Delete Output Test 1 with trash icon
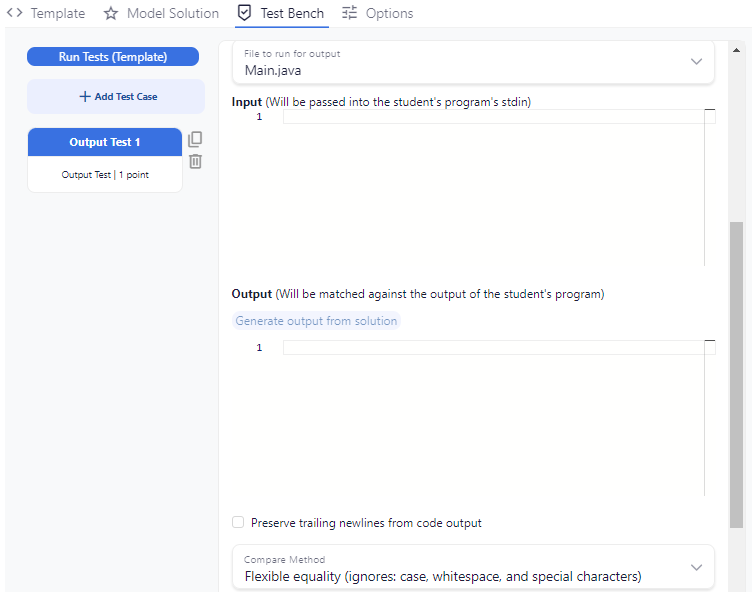 195,161
